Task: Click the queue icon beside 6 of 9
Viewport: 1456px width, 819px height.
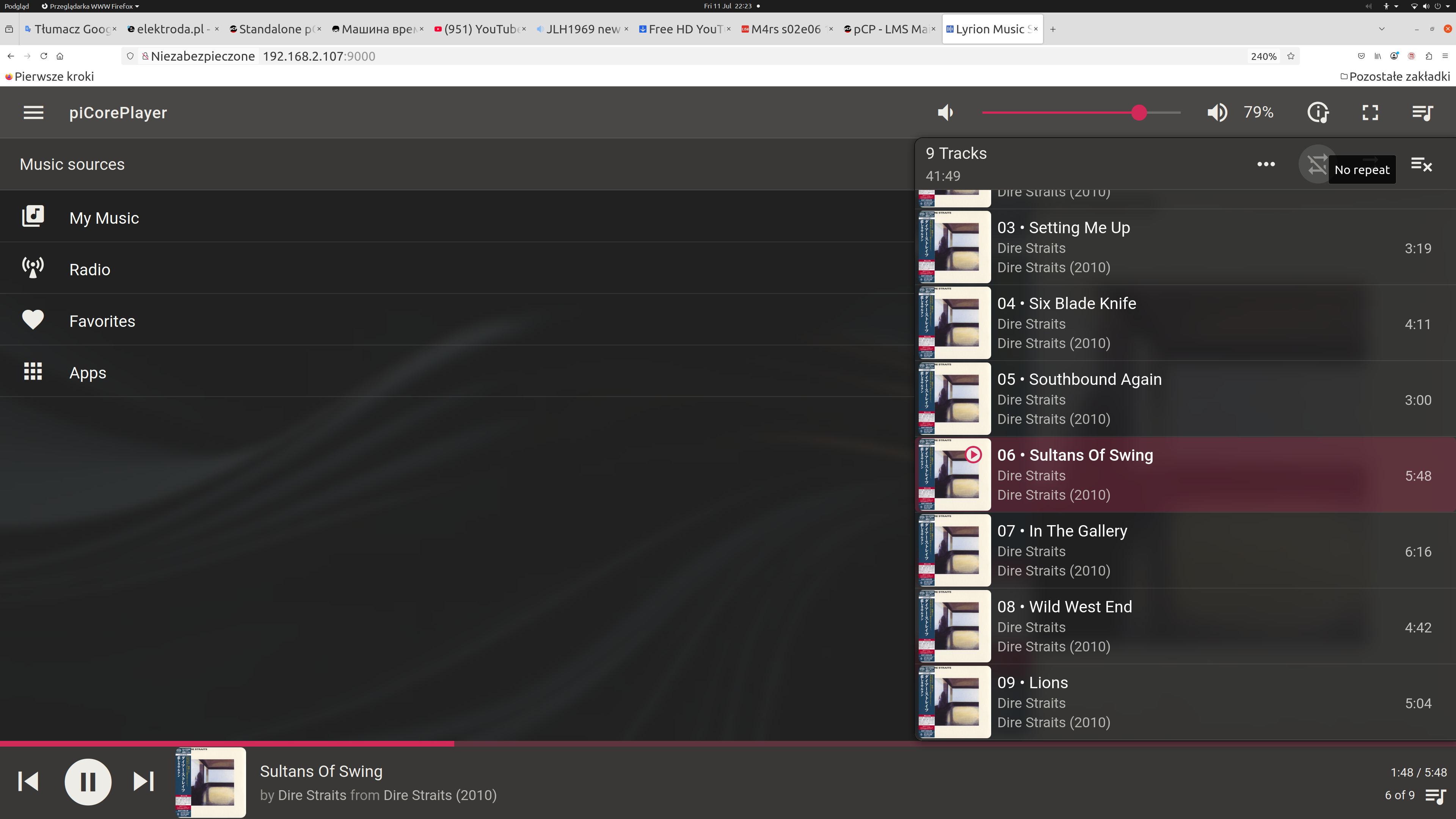Action: click(1435, 796)
